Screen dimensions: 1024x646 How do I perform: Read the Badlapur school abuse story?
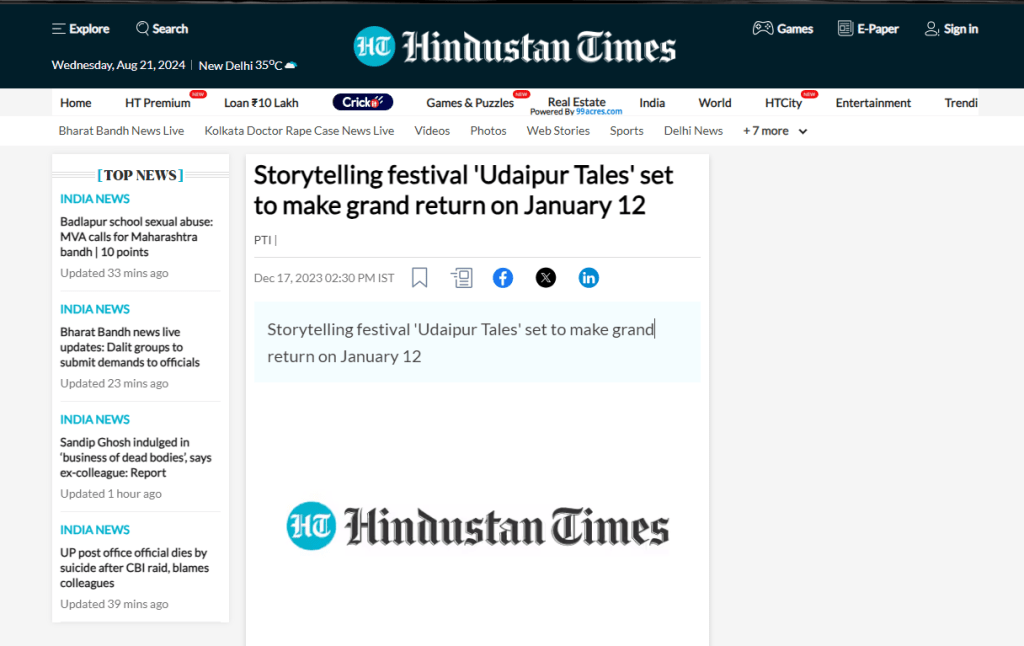coord(136,237)
